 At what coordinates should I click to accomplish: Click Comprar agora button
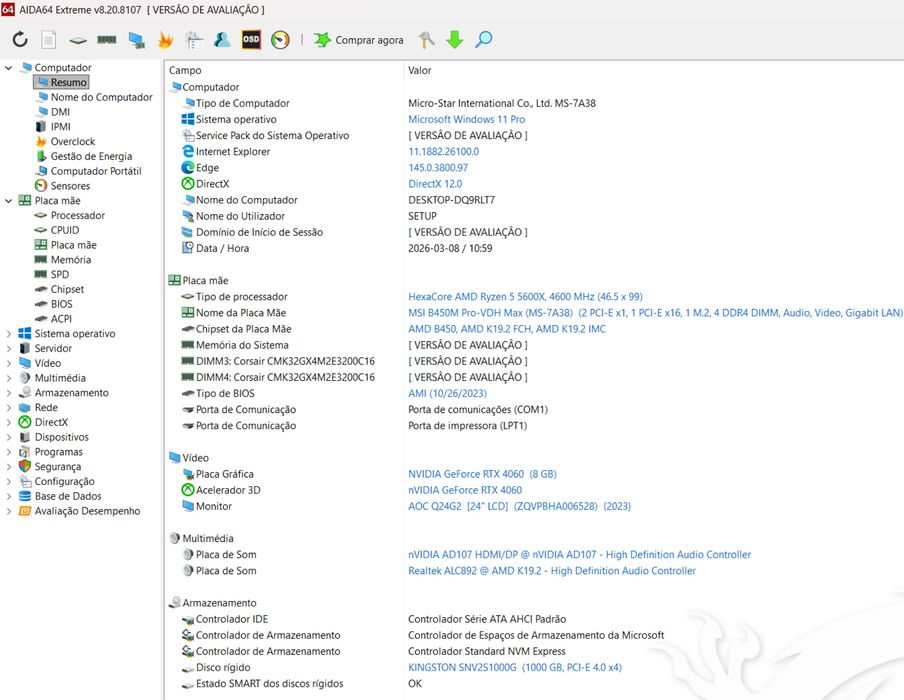click(359, 40)
